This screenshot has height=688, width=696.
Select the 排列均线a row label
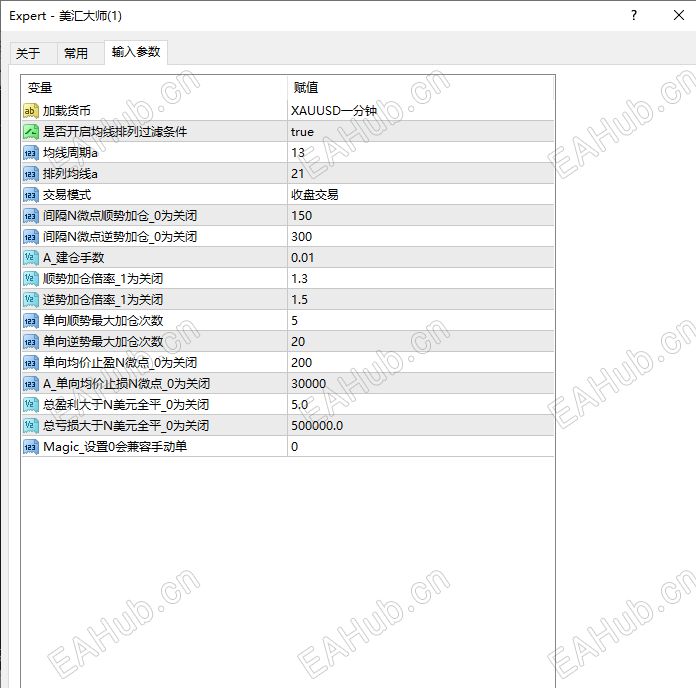click(70, 174)
